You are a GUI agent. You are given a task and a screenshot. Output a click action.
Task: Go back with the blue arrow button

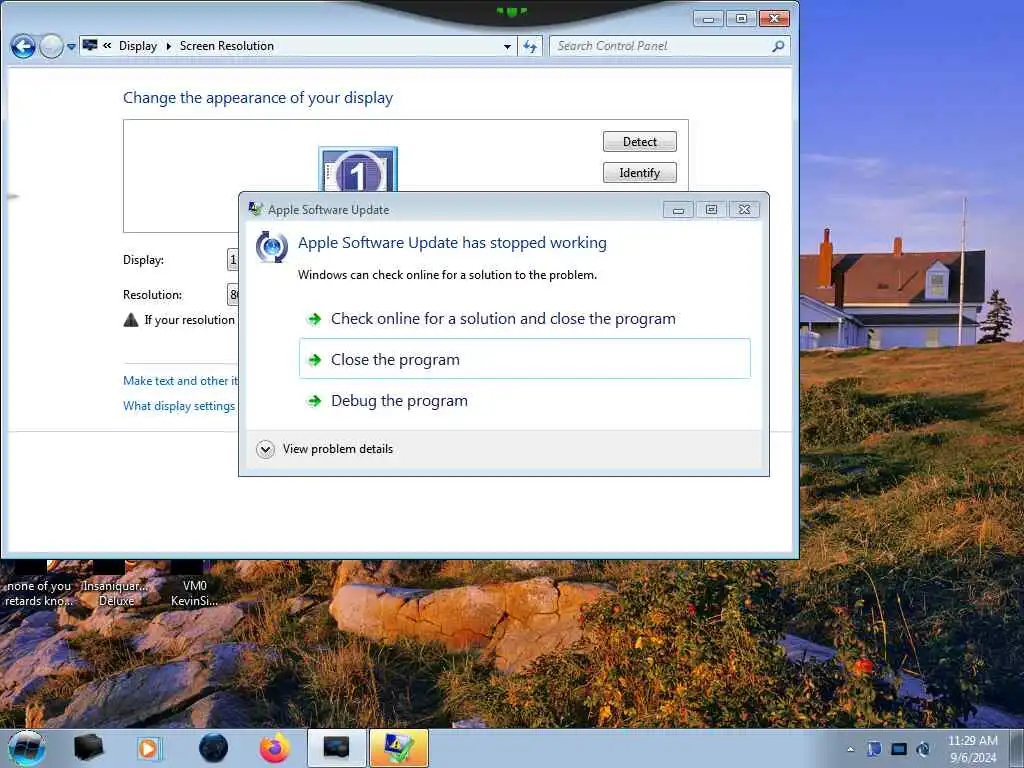point(23,46)
